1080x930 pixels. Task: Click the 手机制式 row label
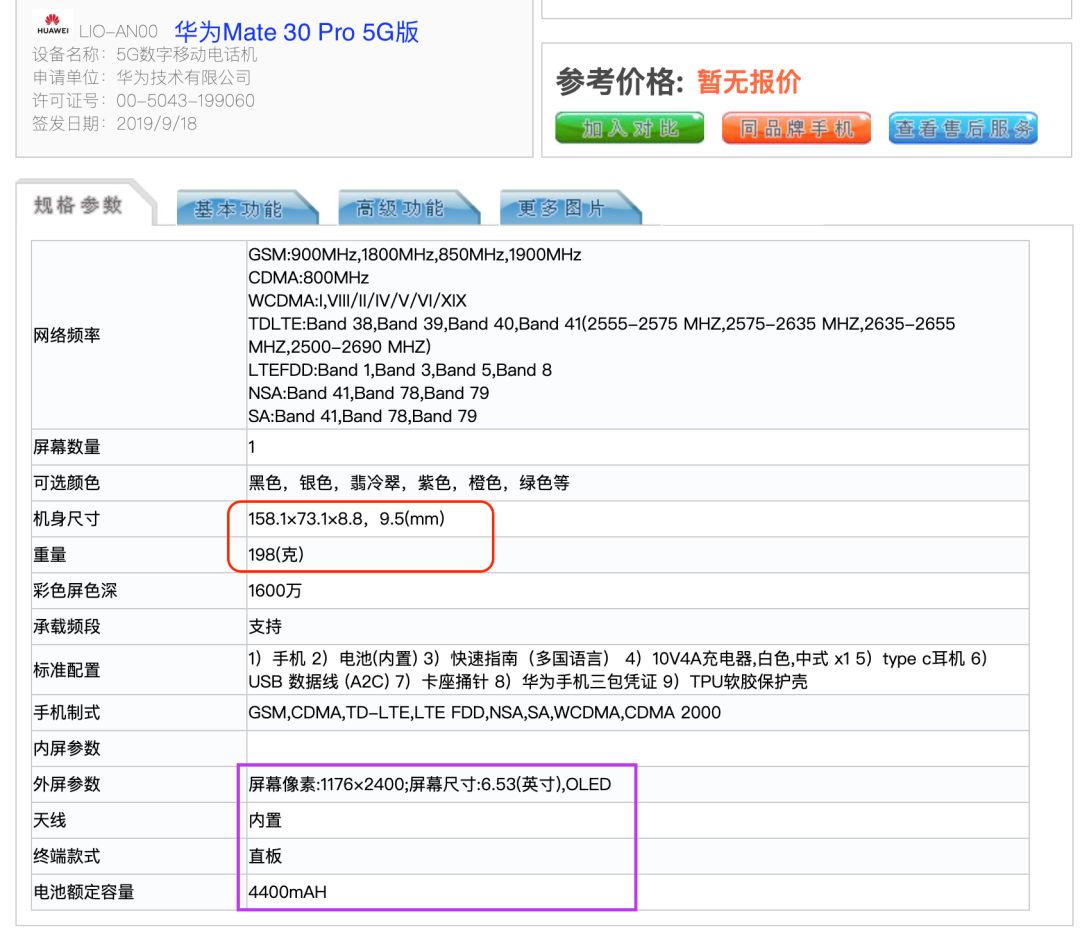[67, 712]
